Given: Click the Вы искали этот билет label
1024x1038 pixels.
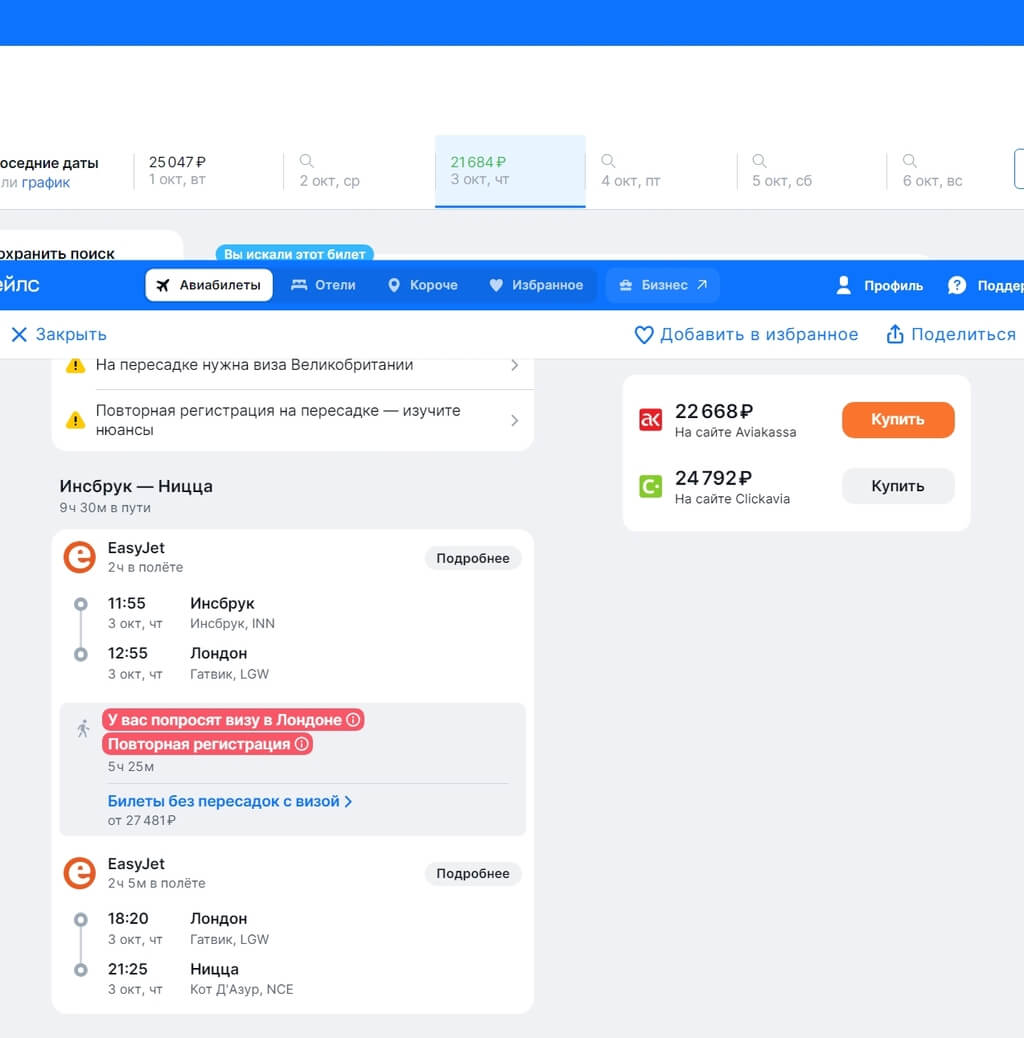Looking at the screenshot, I should pyautogui.click(x=295, y=254).
